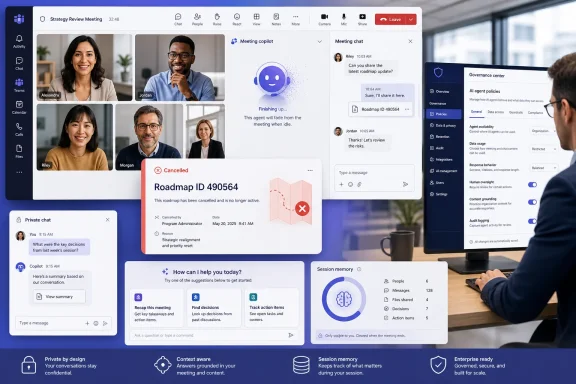Mute using the Mic icon

344,19
